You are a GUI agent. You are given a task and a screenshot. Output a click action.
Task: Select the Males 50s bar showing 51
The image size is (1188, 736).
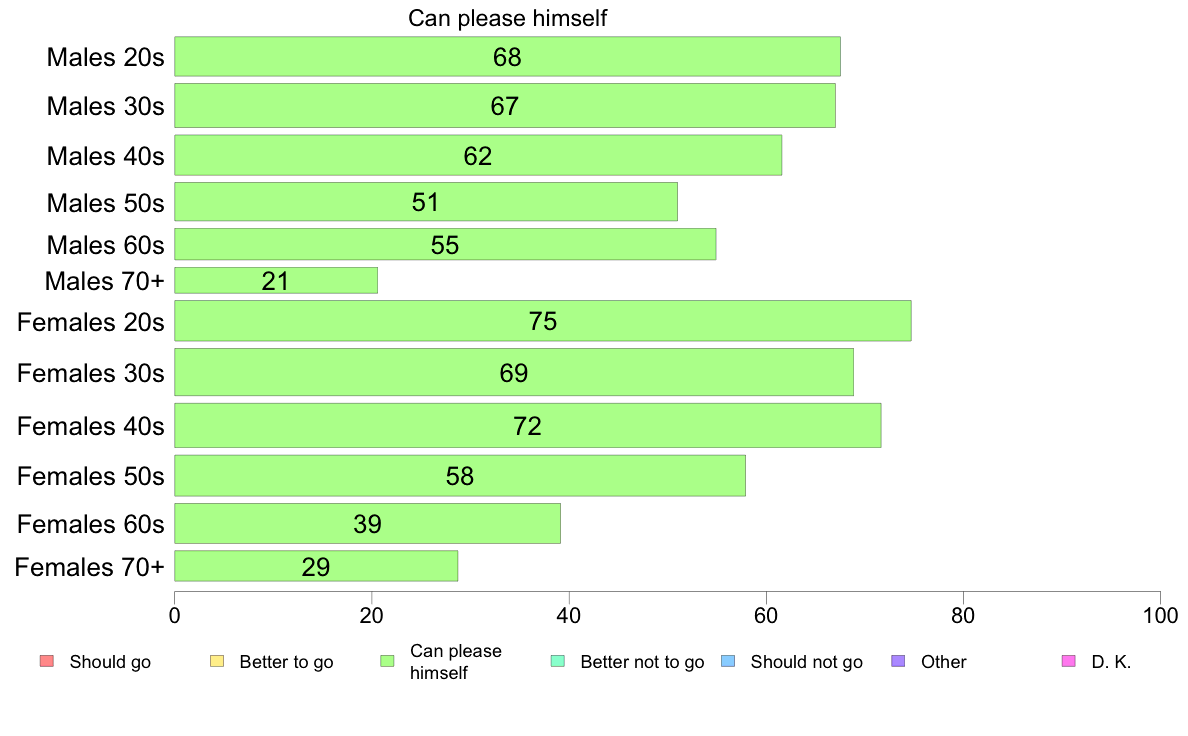point(426,202)
